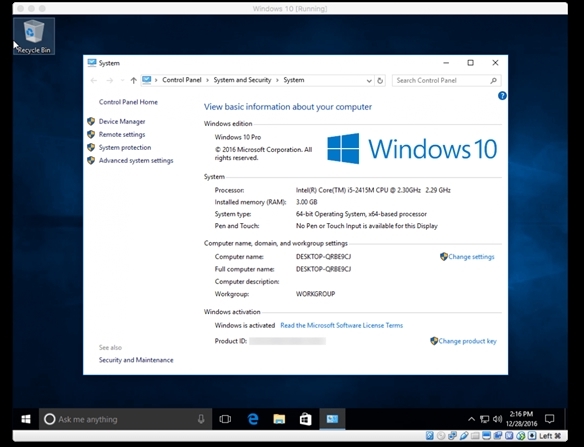
Task: Click the Intel Core i5-2415M processor value
Action: tap(373, 190)
